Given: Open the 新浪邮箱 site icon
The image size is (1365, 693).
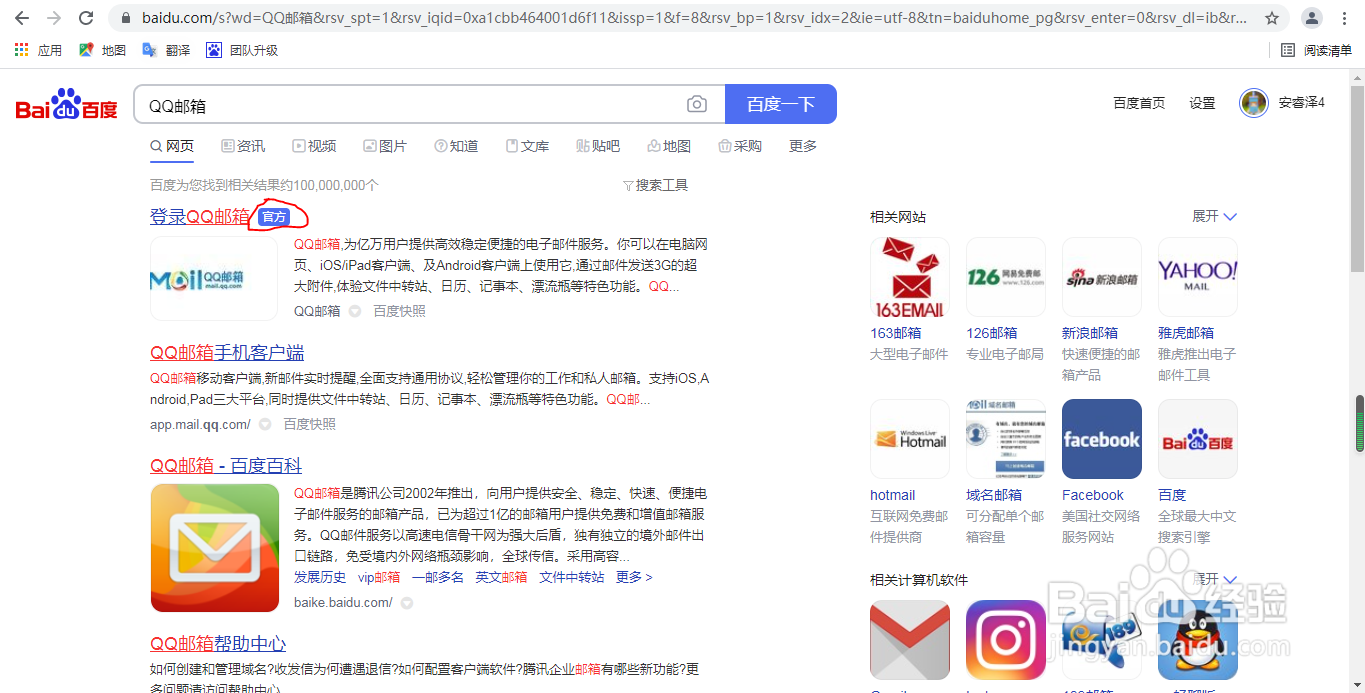Looking at the screenshot, I should (x=1102, y=277).
